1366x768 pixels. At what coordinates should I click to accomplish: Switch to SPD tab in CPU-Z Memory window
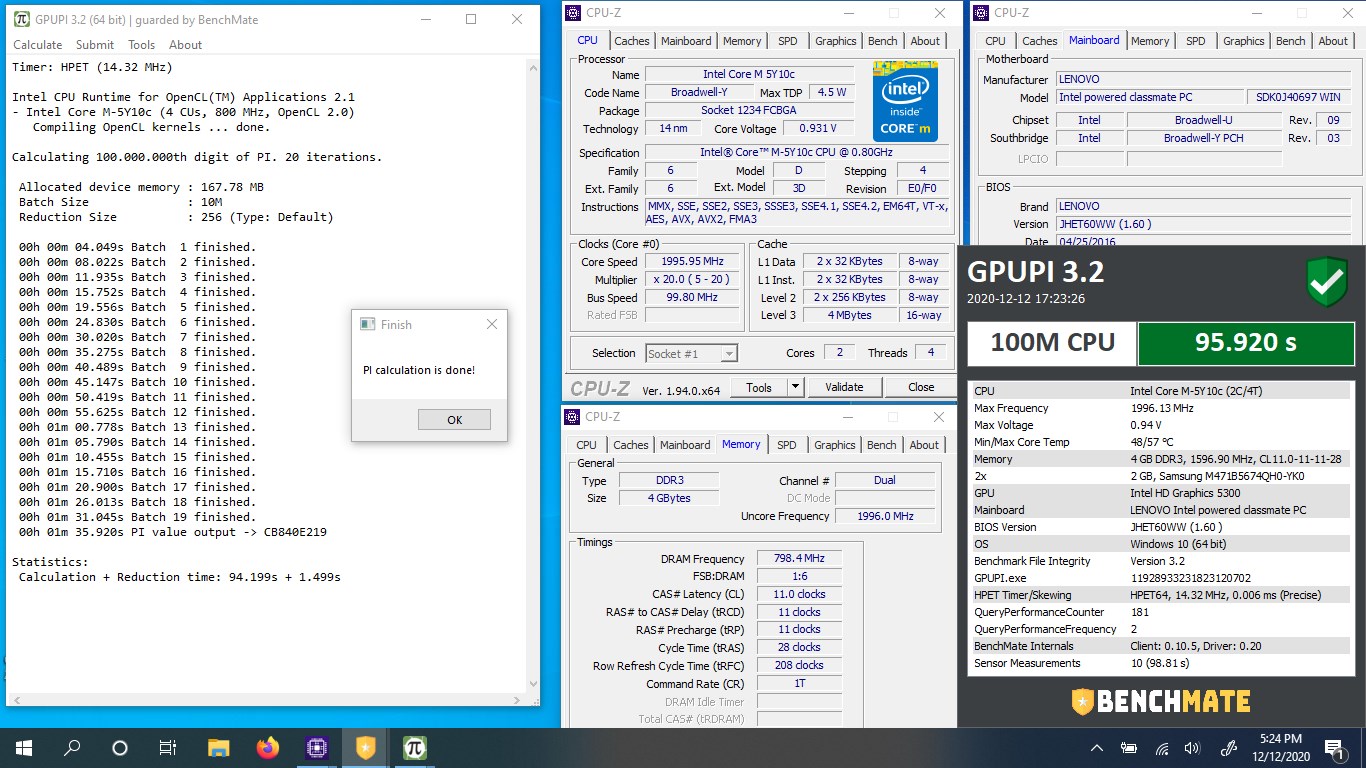tap(787, 445)
